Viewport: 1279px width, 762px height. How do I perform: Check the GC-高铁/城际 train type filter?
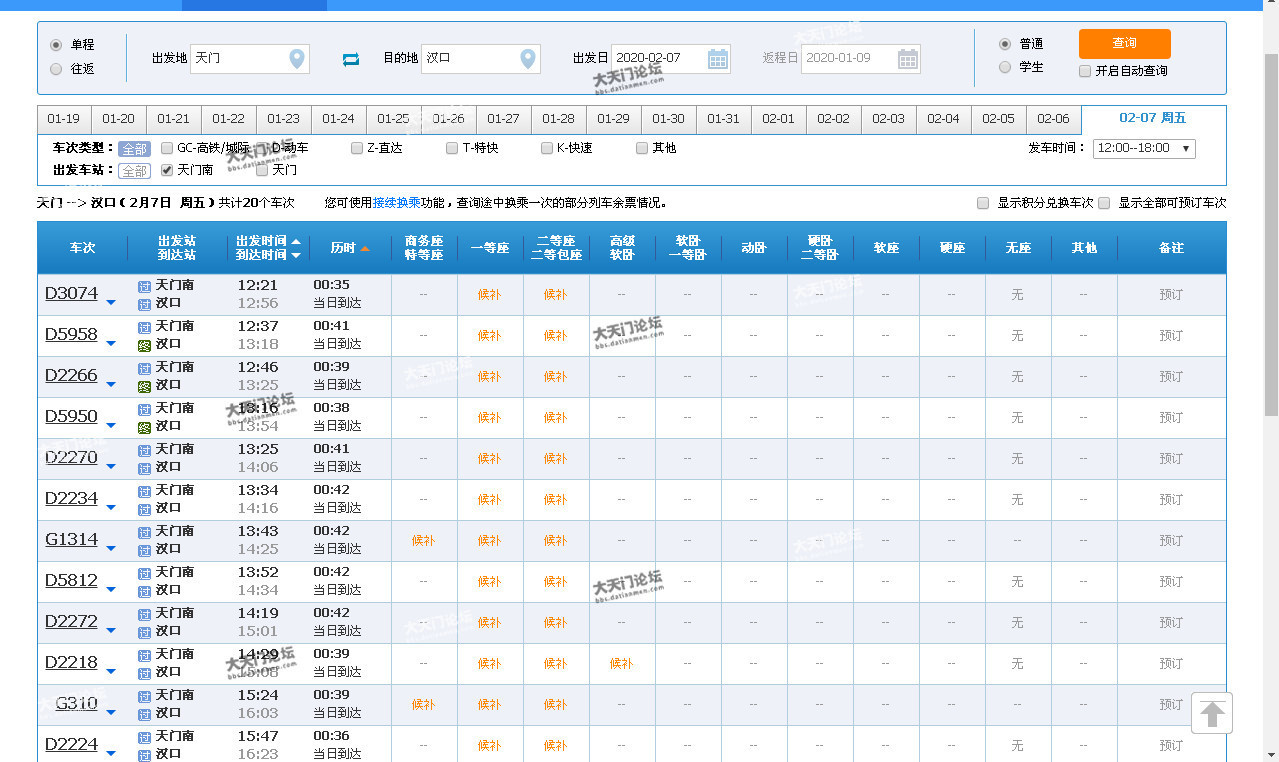pos(167,148)
